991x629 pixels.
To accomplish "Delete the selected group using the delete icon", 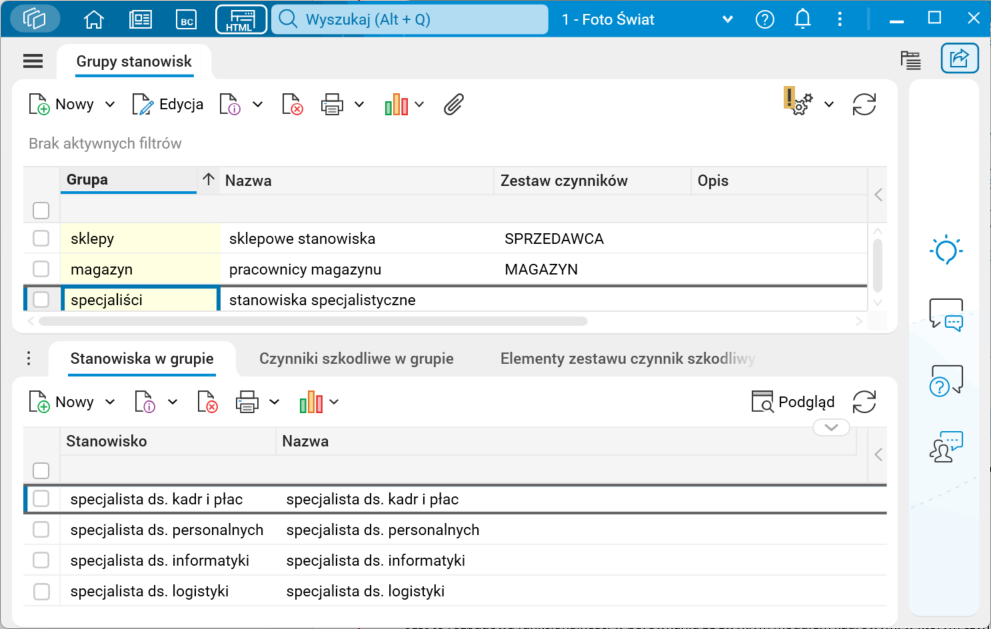I will tap(292, 103).
